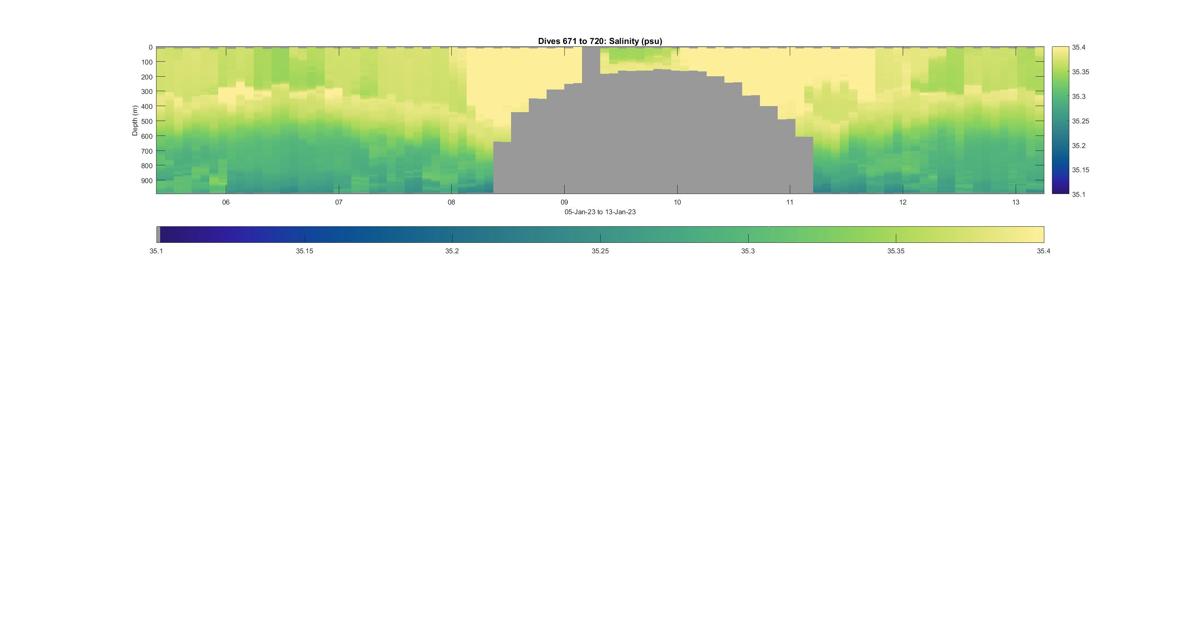This screenshot has height=622, width=1200.
Task: Pick the depth axis tick '400'
Action: pyautogui.click(x=146, y=107)
